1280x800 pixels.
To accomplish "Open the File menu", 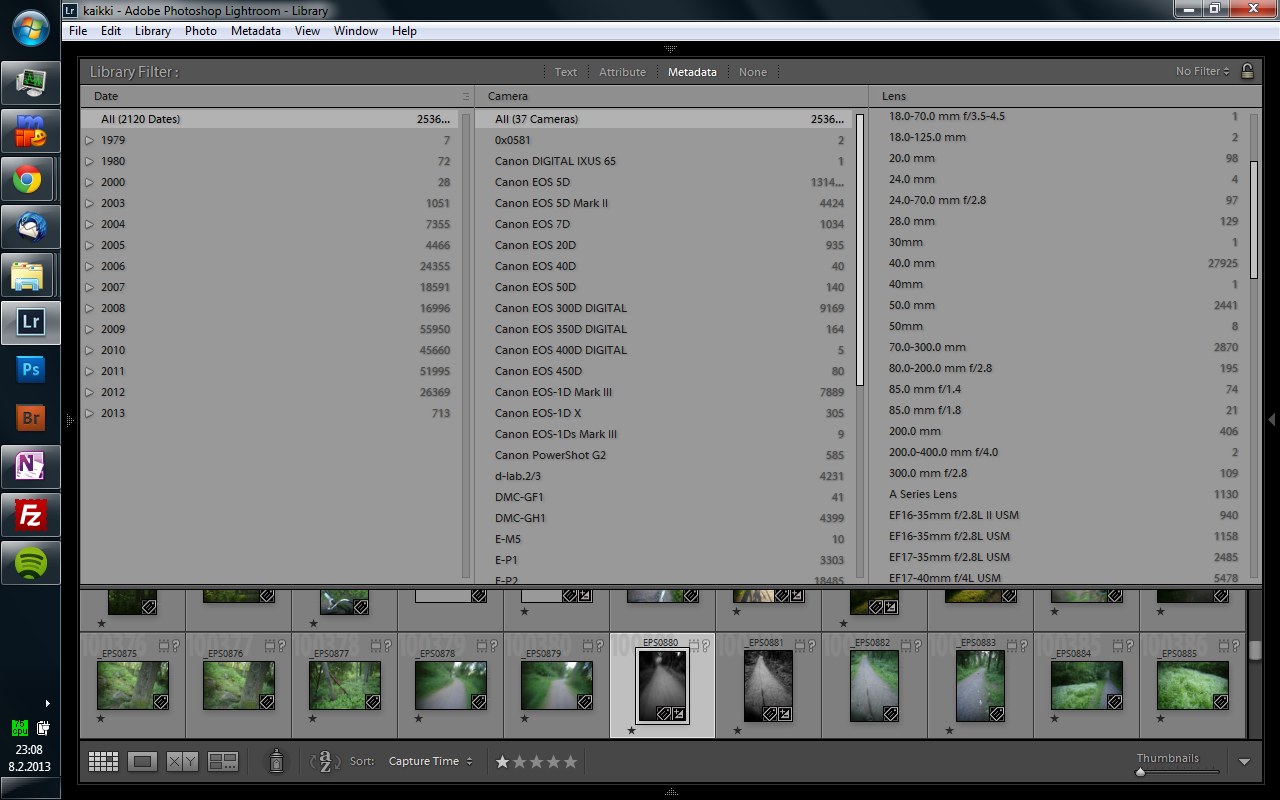I will pyautogui.click(x=78, y=31).
